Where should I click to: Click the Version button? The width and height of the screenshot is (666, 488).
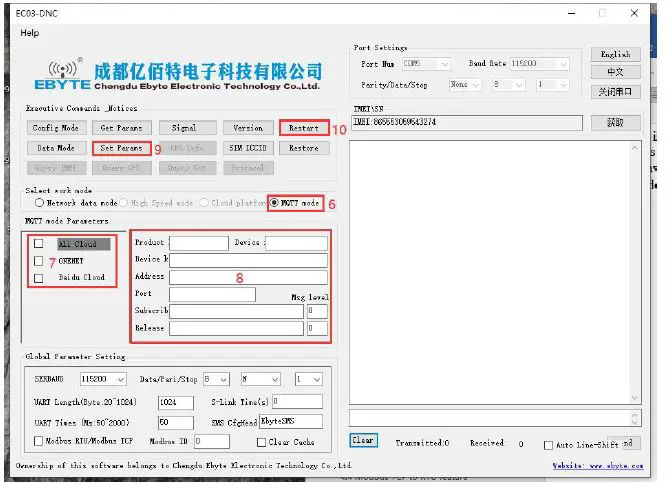[248, 128]
